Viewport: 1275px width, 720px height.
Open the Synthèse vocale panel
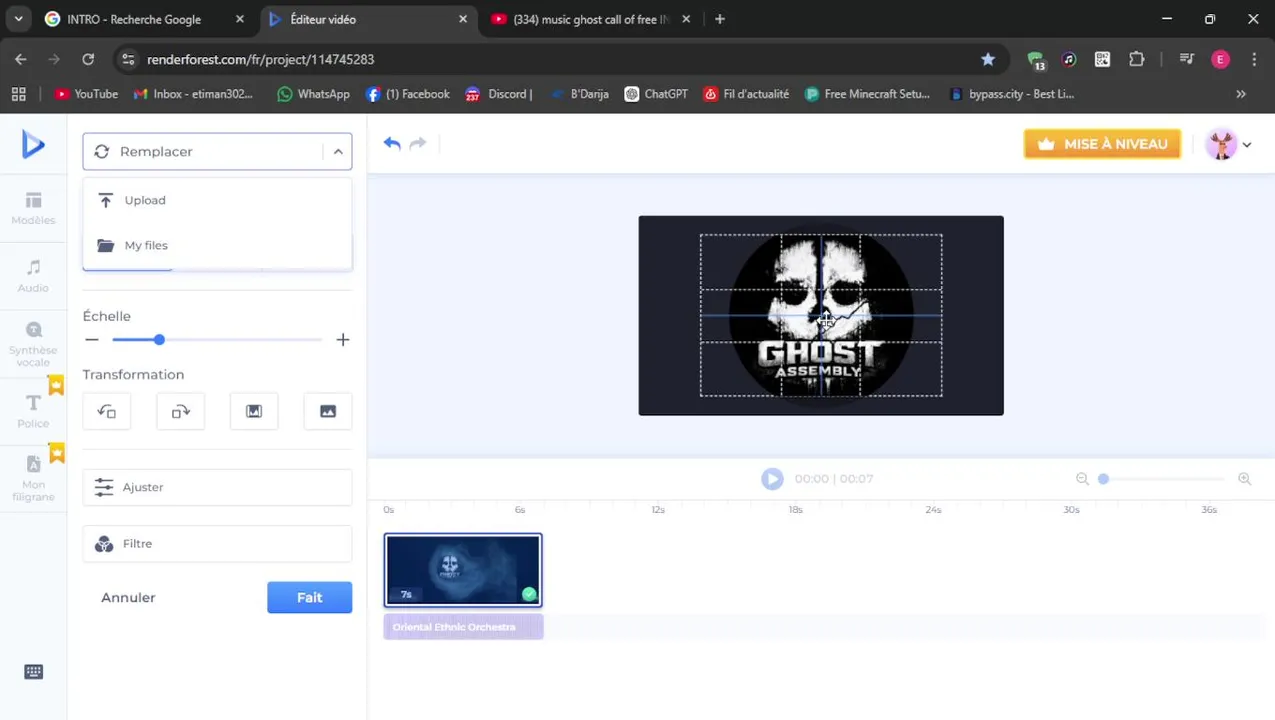click(x=33, y=344)
